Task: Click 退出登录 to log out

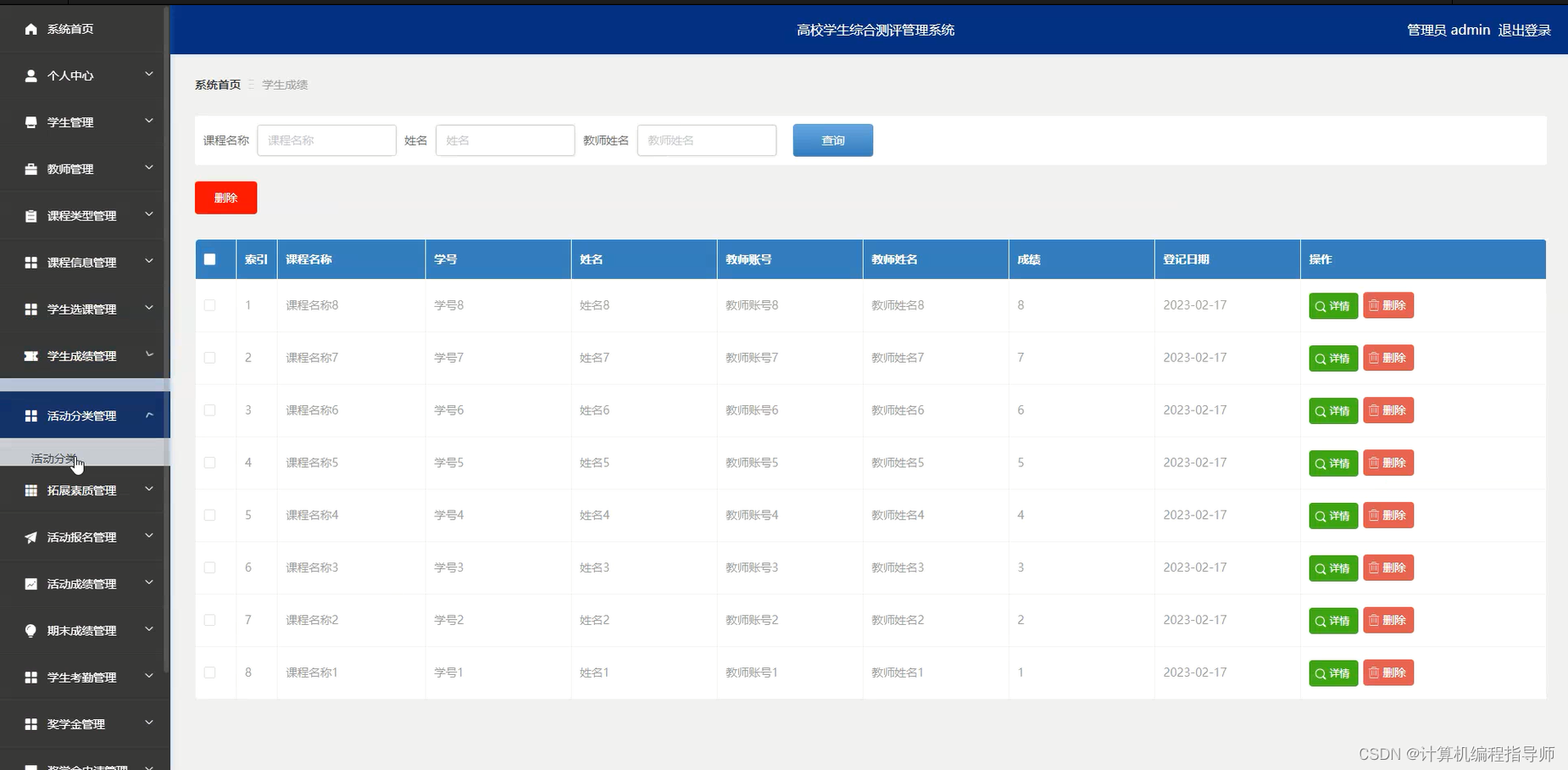Action: [1524, 30]
